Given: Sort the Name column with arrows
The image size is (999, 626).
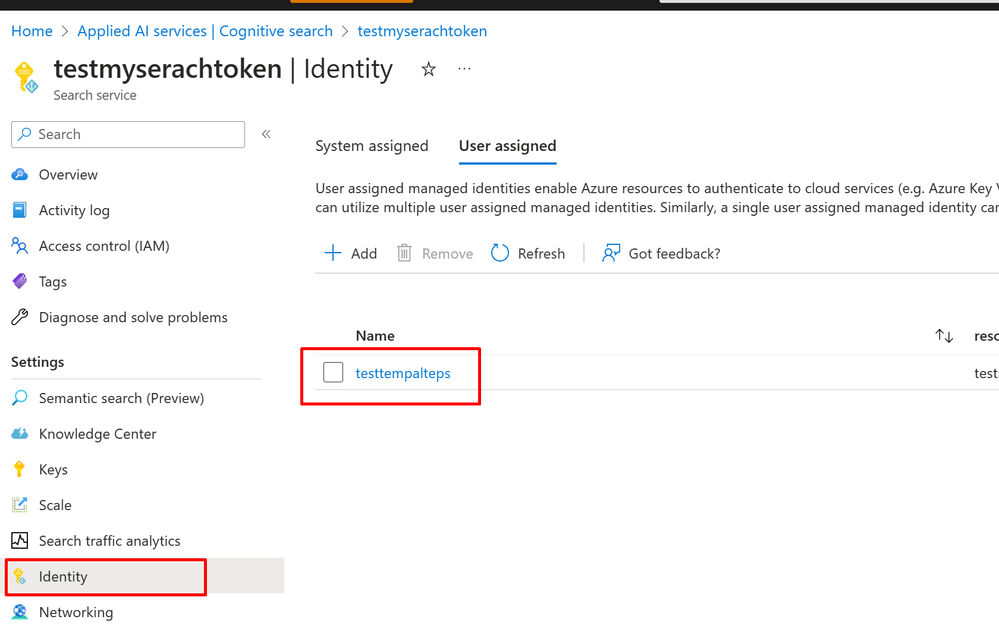Looking at the screenshot, I should coord(944,336).
